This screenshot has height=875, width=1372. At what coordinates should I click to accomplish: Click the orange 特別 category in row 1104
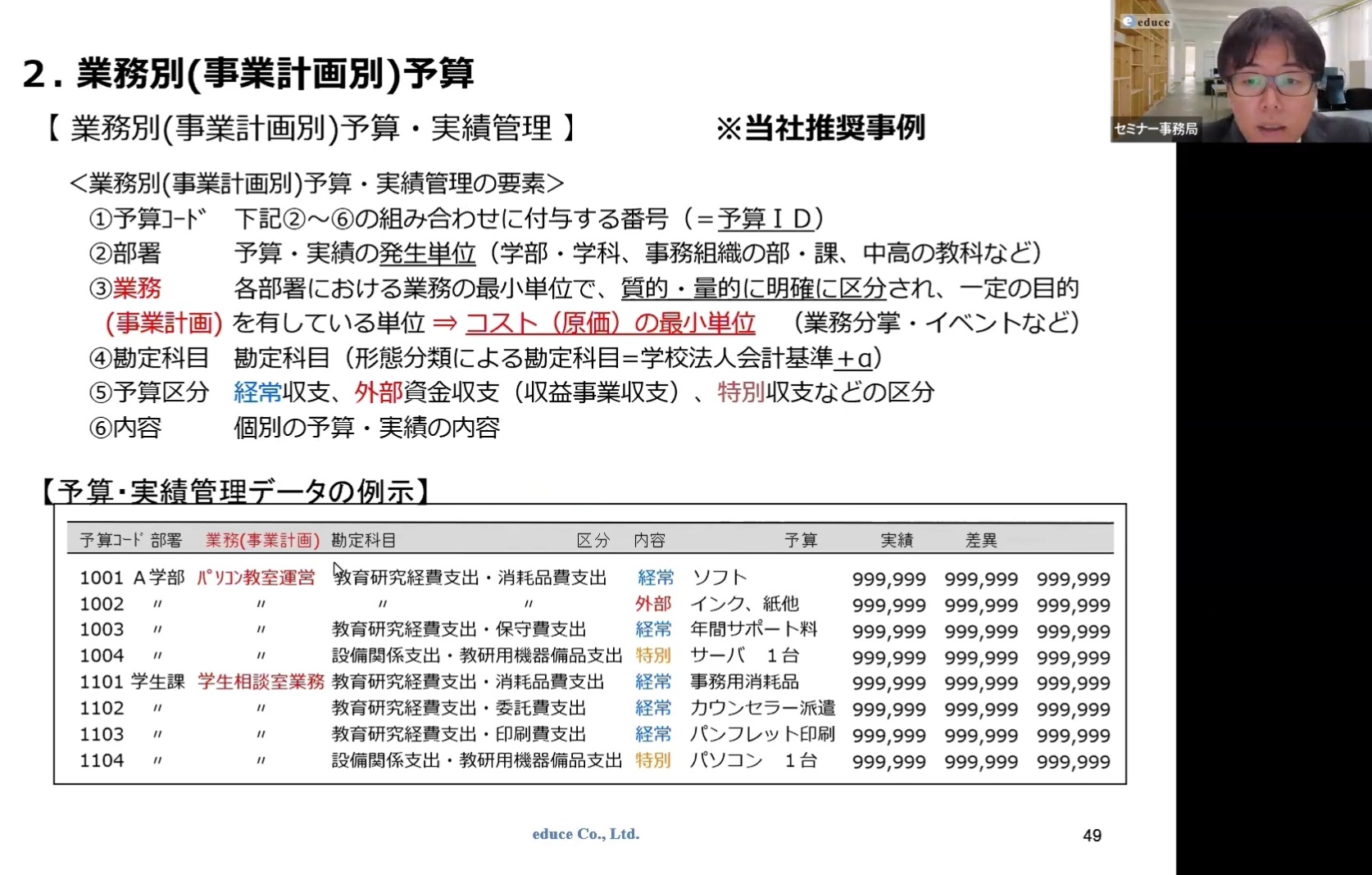pyautogui.click(x=653, y=760)
